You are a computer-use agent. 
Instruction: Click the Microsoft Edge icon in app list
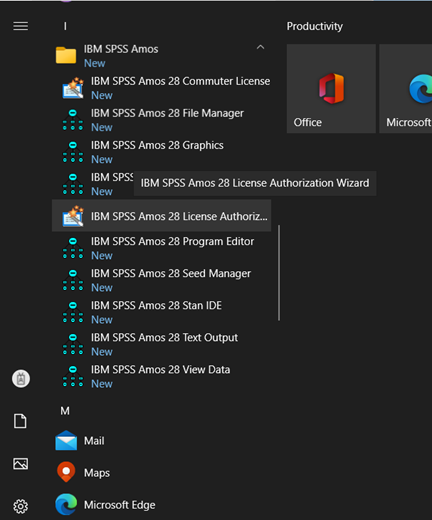pos(66,504)
